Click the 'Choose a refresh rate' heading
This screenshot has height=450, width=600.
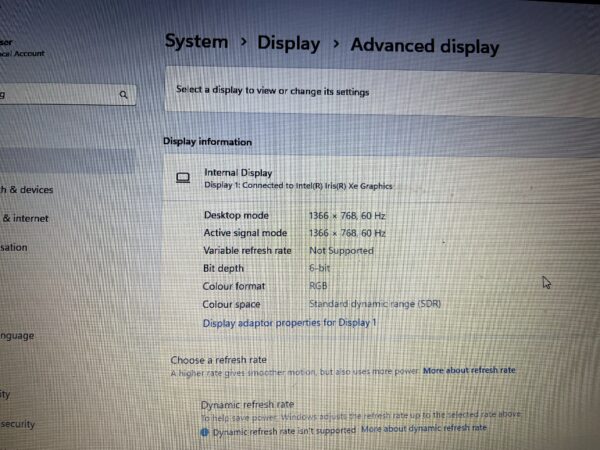[218, 360]
